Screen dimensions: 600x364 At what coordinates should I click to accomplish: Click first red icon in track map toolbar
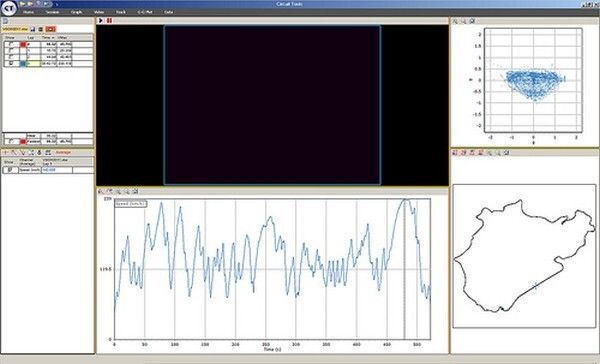(455, 152)
